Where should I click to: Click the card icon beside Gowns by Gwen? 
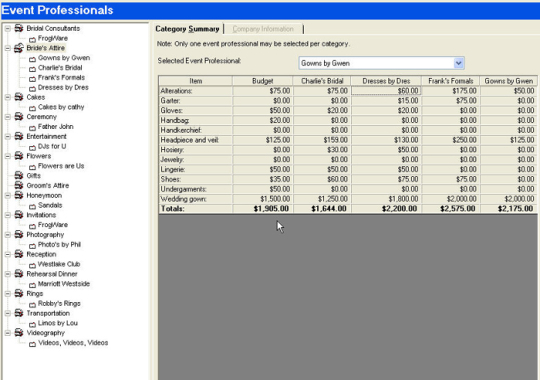tap(32, 59)
